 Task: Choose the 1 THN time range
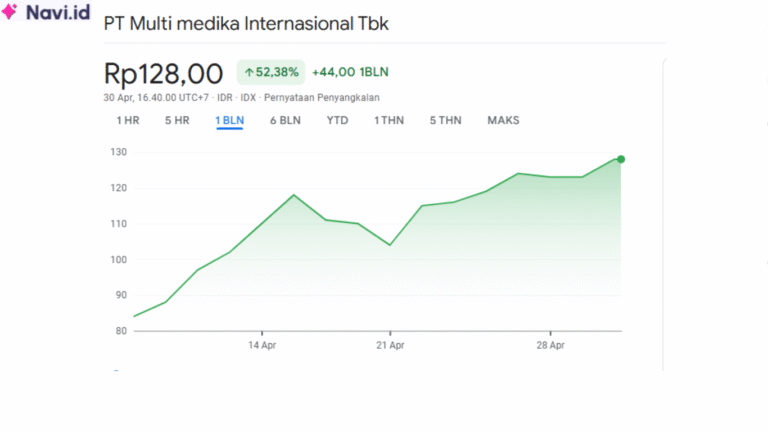click(x=389, y=121)
